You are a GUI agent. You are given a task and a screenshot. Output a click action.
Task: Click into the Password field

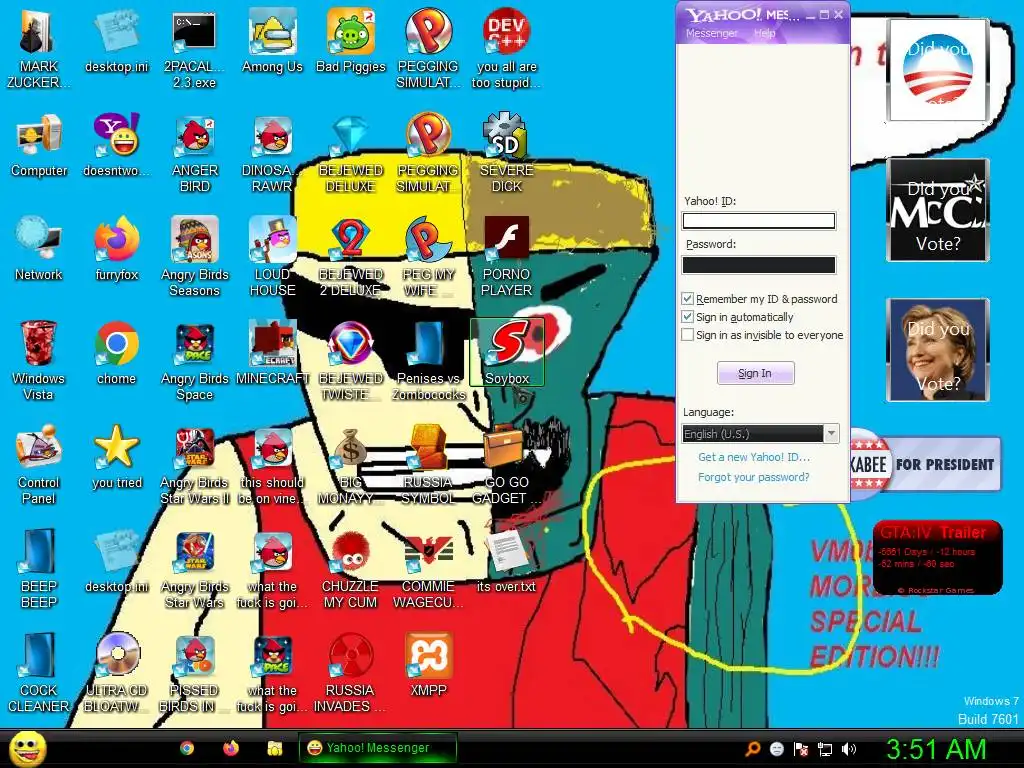point(759,264)
